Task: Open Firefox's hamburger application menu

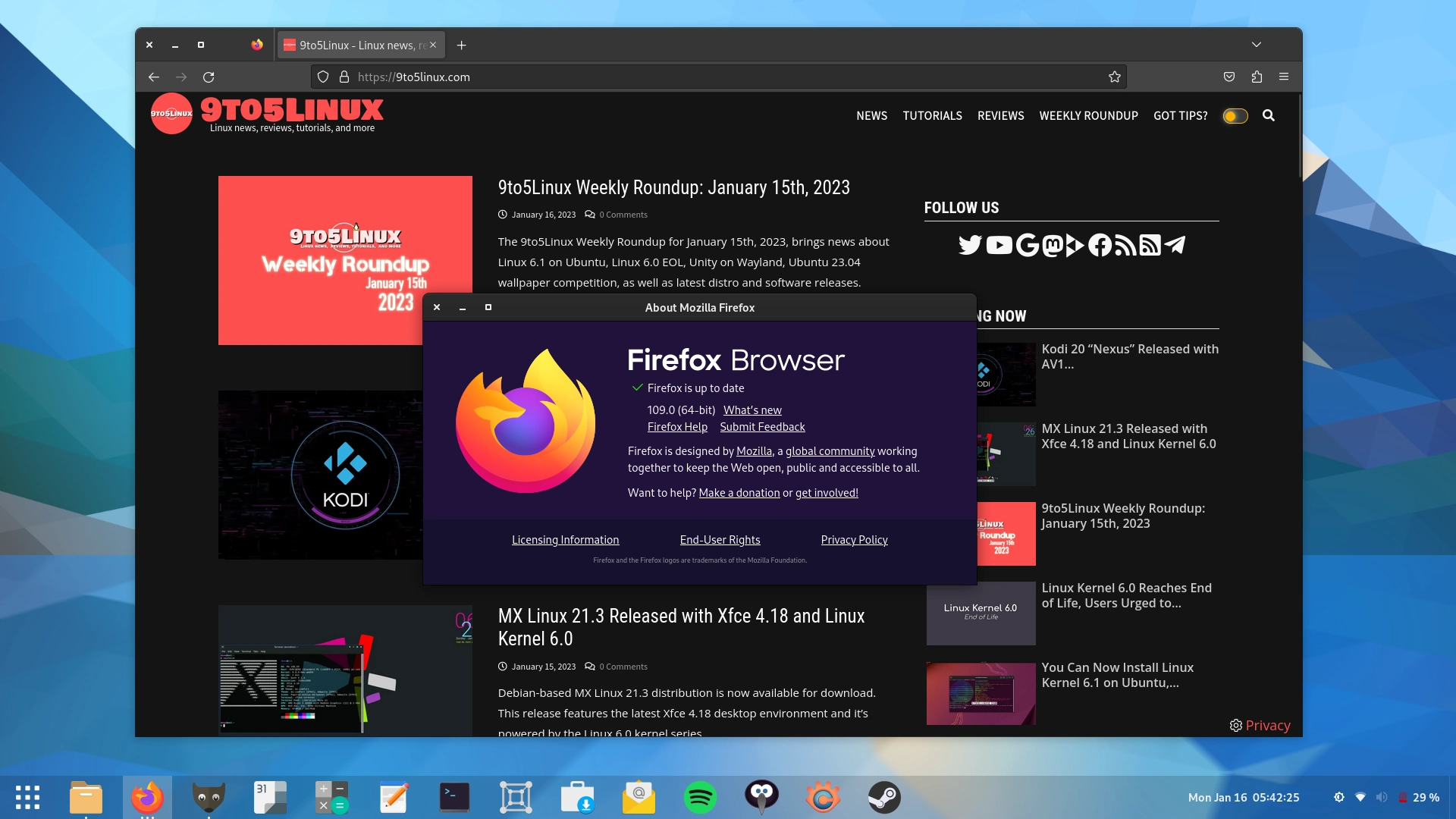Action: (x=1285, y=77)
